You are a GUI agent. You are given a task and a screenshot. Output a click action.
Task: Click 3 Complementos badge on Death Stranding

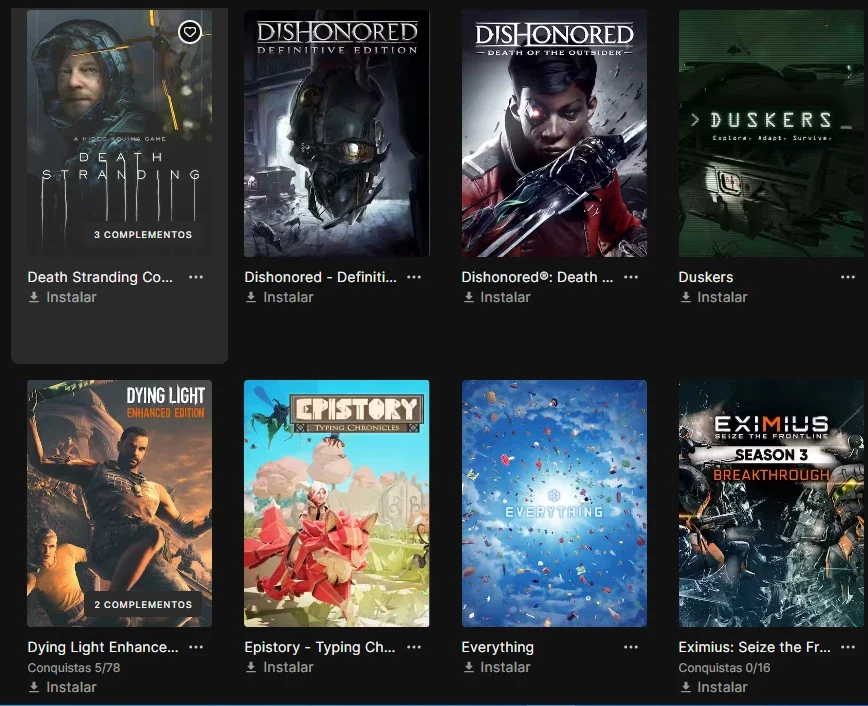point(143,235)
